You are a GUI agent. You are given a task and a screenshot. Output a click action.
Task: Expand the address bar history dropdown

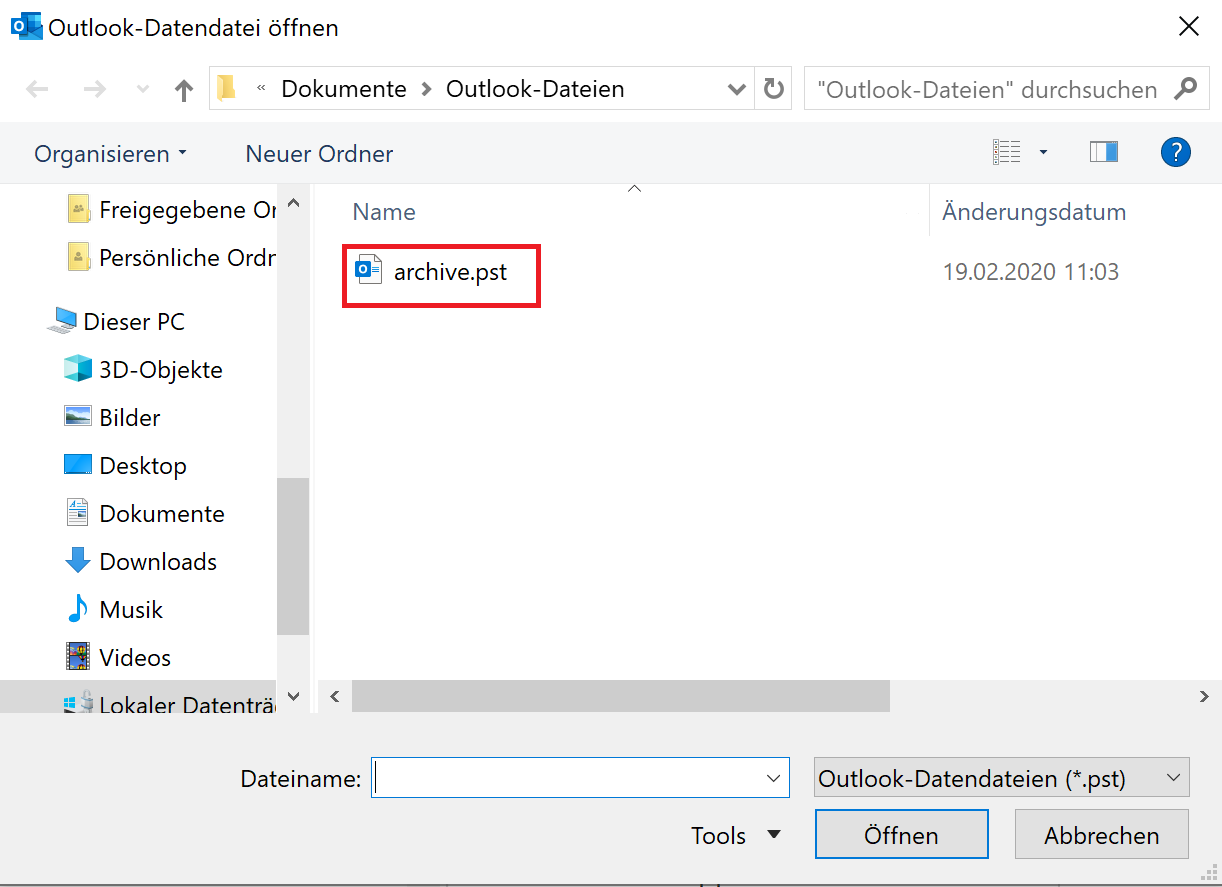click(737, 89)
